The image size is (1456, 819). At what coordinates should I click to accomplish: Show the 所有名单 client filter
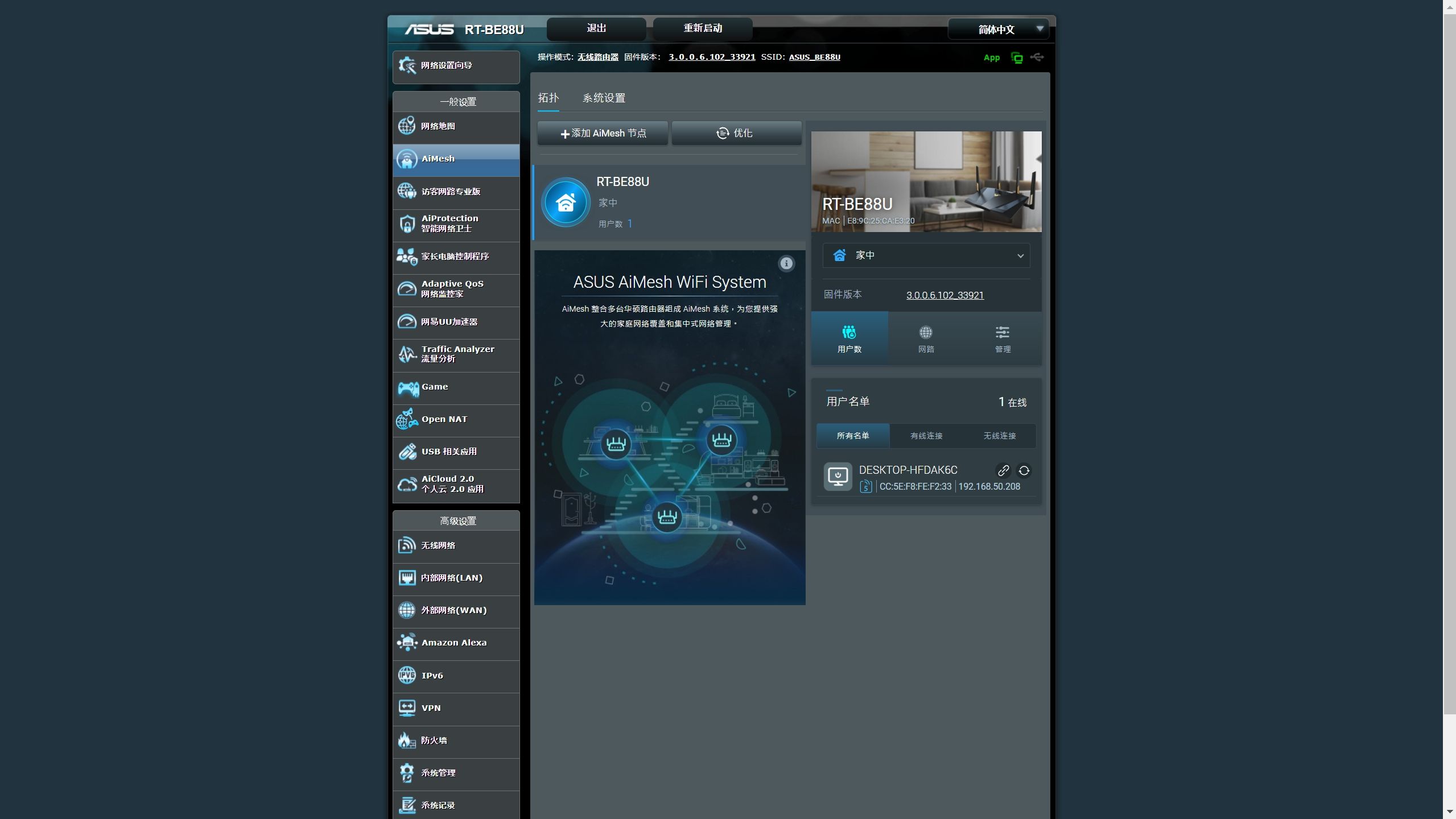coord(853,436)
